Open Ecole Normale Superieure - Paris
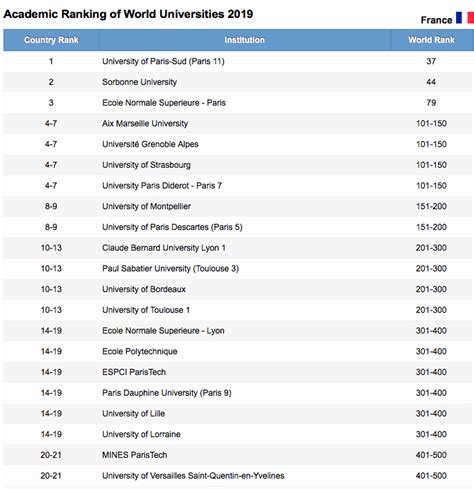Image resolution: width=474 pixels, height=489 pixels. (164, 103)
